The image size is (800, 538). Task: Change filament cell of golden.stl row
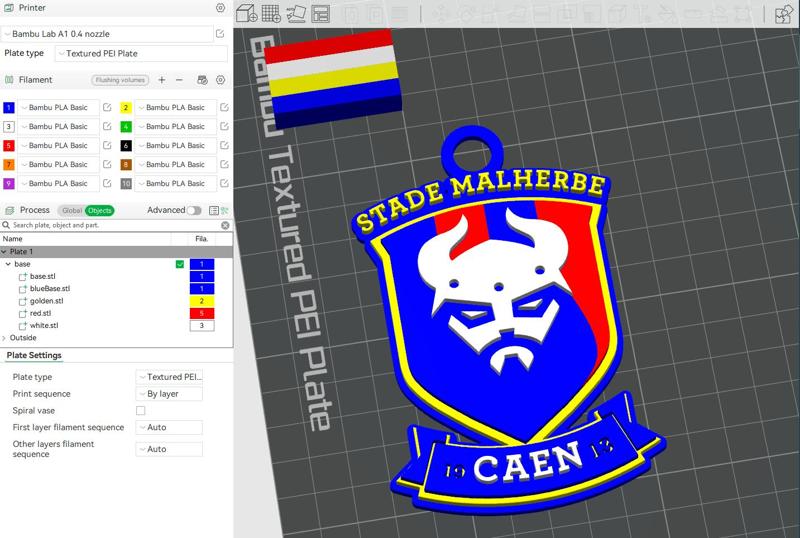coord(202,301)
